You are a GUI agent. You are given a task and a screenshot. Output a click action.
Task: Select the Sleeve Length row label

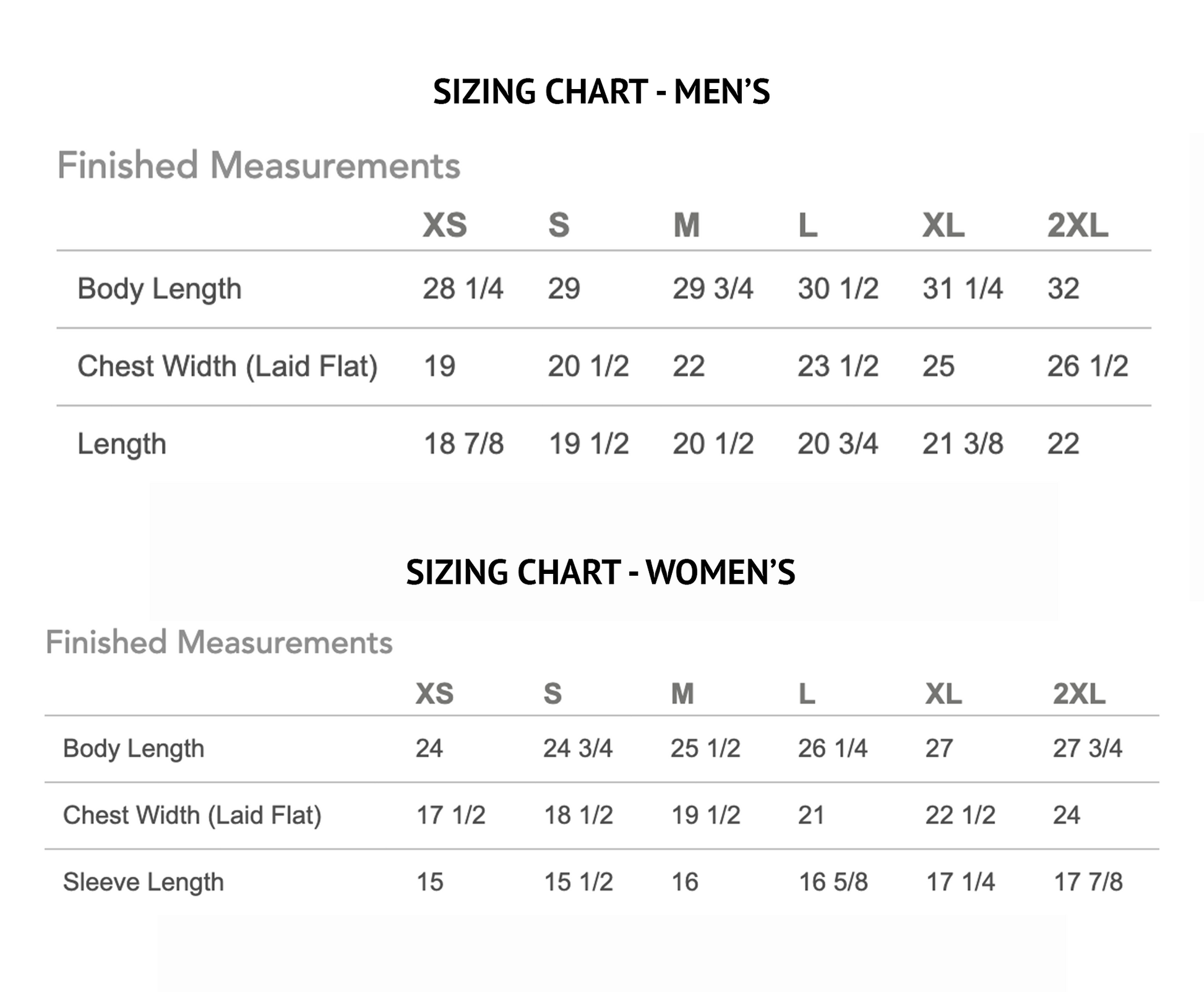143,882
